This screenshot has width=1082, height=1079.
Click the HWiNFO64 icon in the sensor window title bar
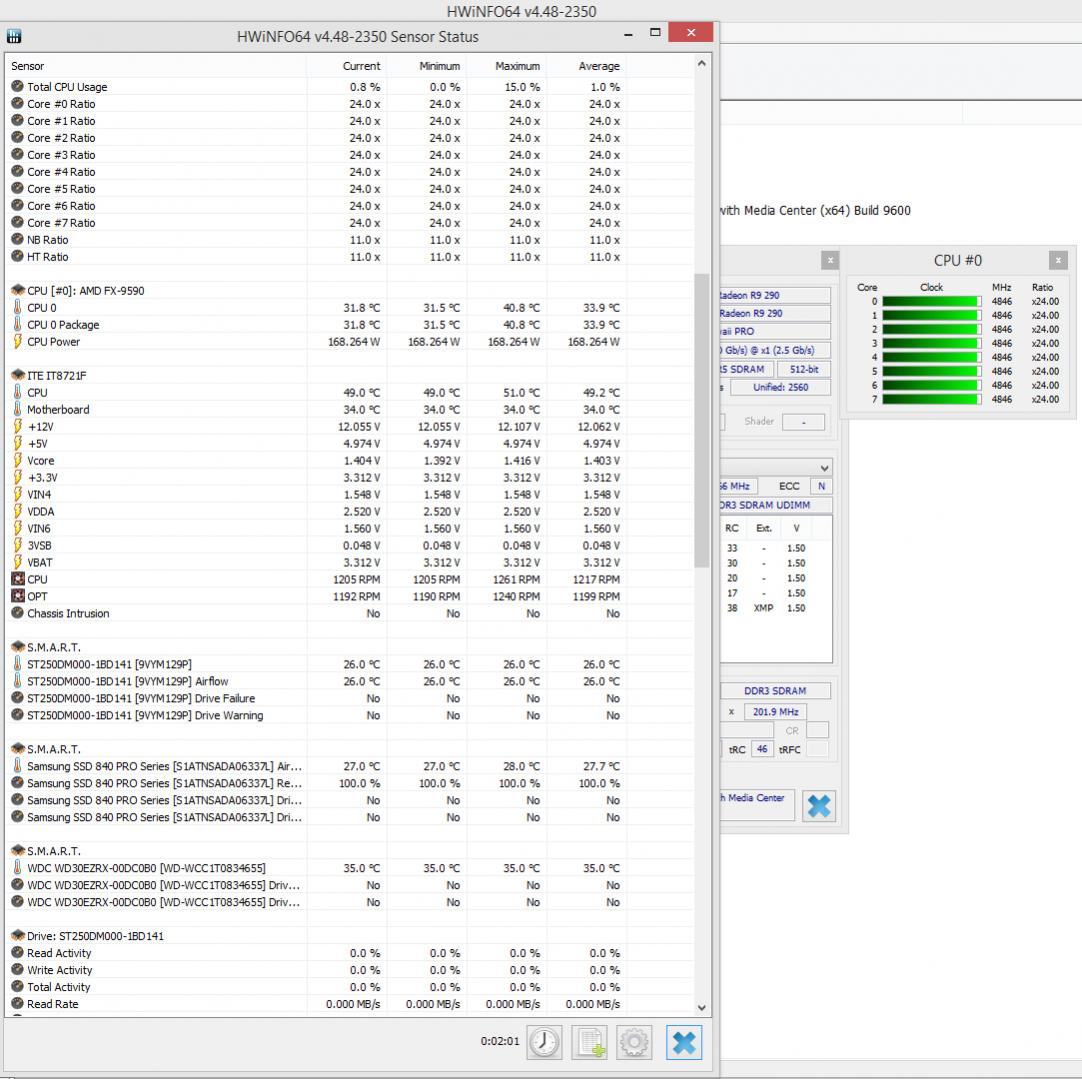coord(15,36)
